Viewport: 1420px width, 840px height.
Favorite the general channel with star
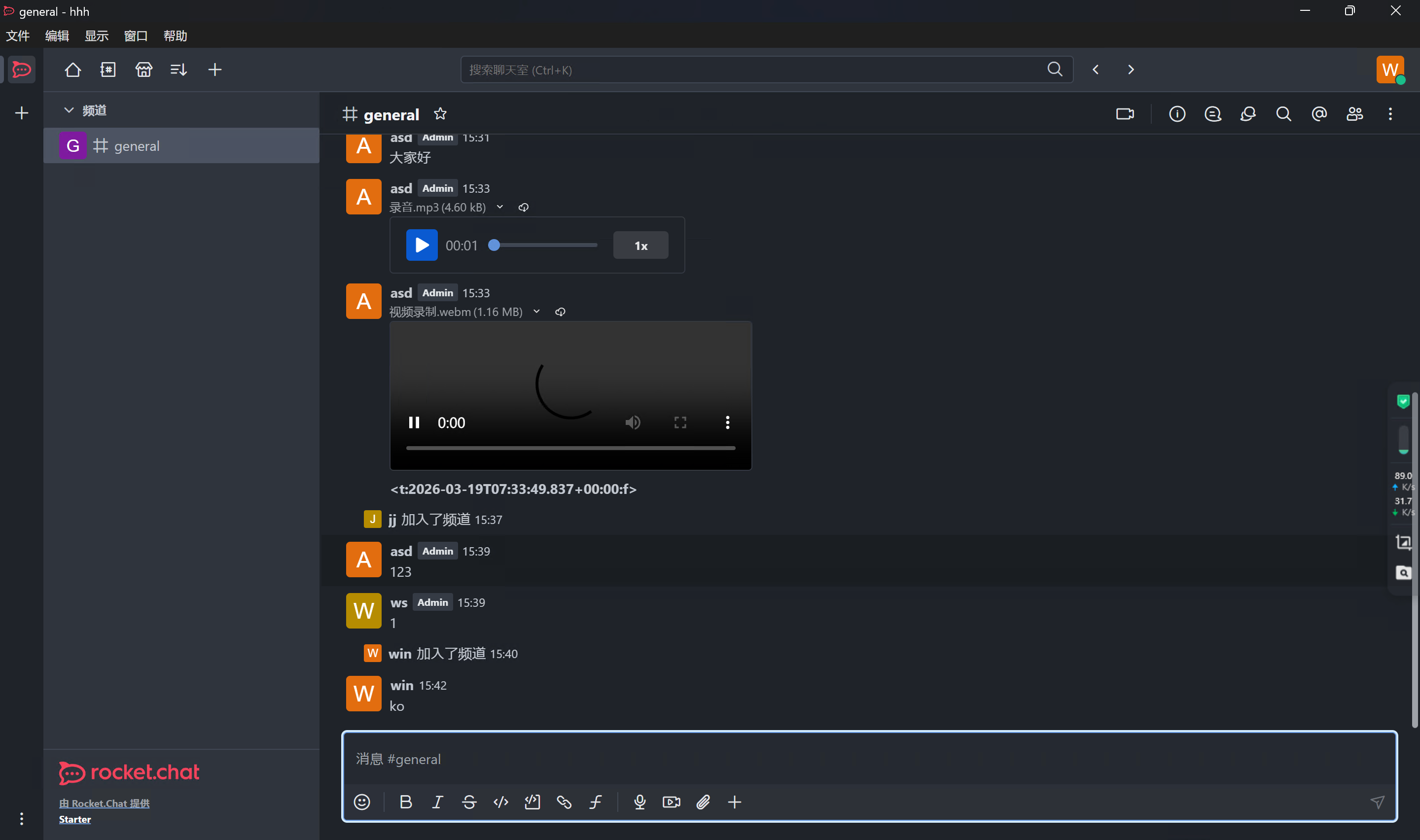440,114
